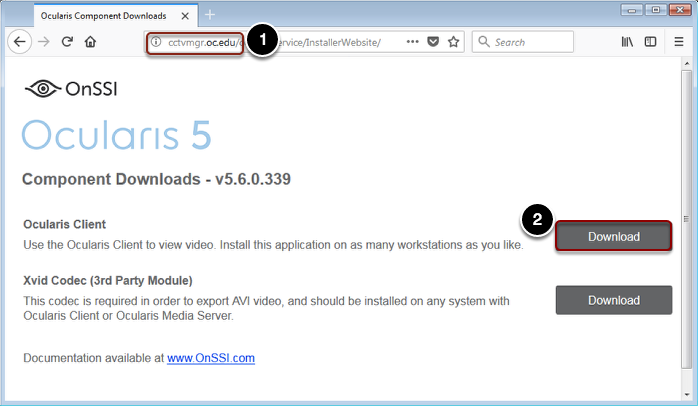Reload the current page
The width and height of the screenshot is (698, 406).
pyautogui.click(x=67, y=42)
